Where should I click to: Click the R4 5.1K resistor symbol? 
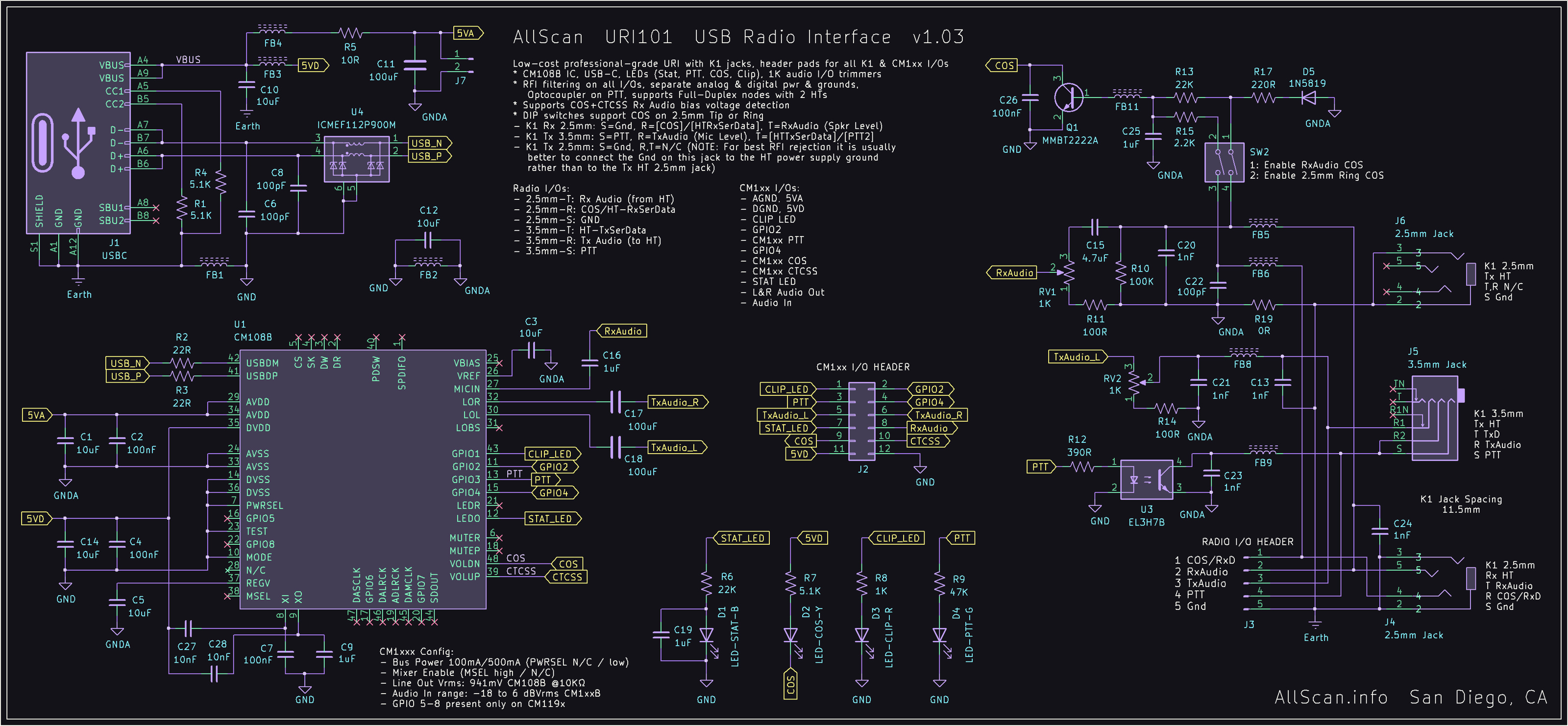pos(220,182)
